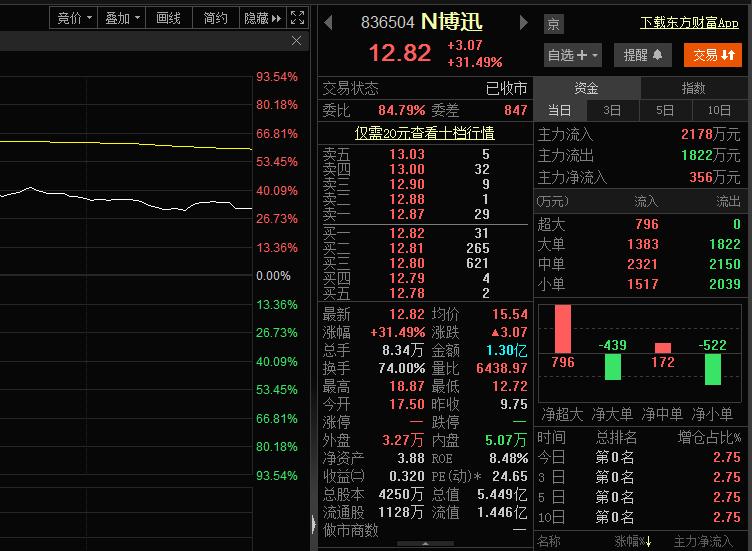Screen dimensions: 752x551
Task: Click 卖二 price 12.88
Action: (407, 199)
